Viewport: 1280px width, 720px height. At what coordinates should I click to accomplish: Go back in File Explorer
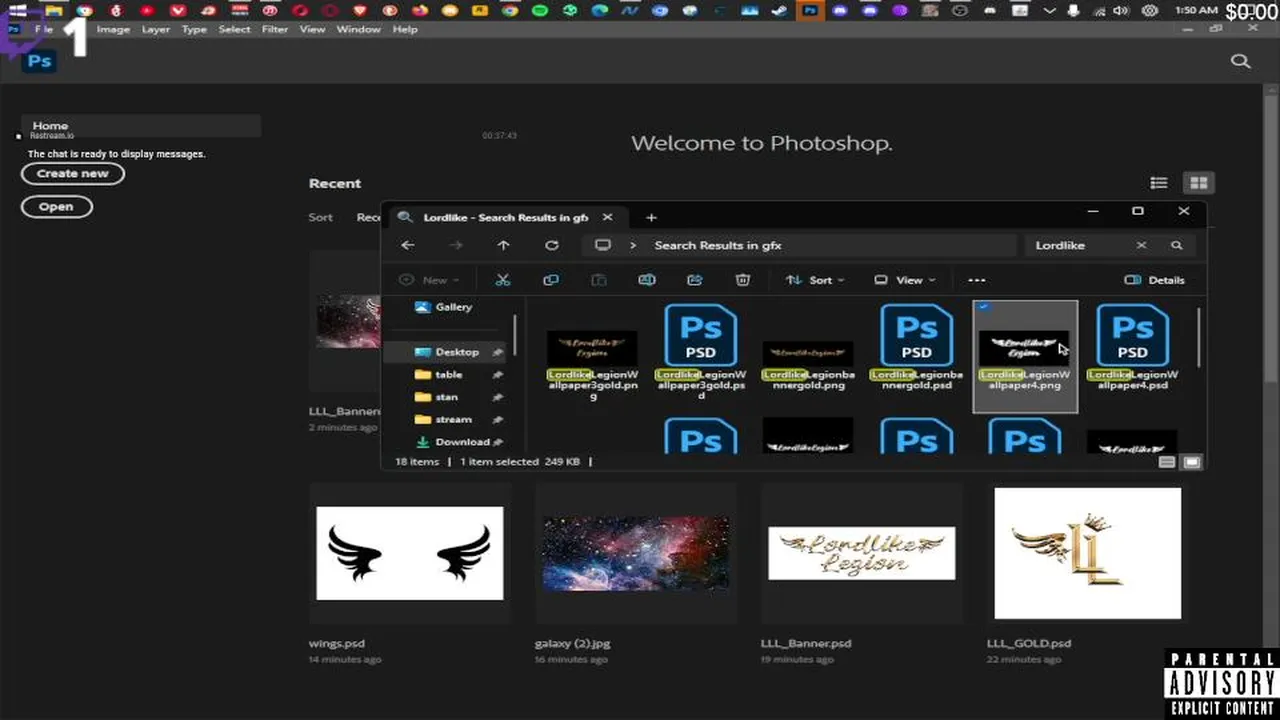[x=408, y=245]
